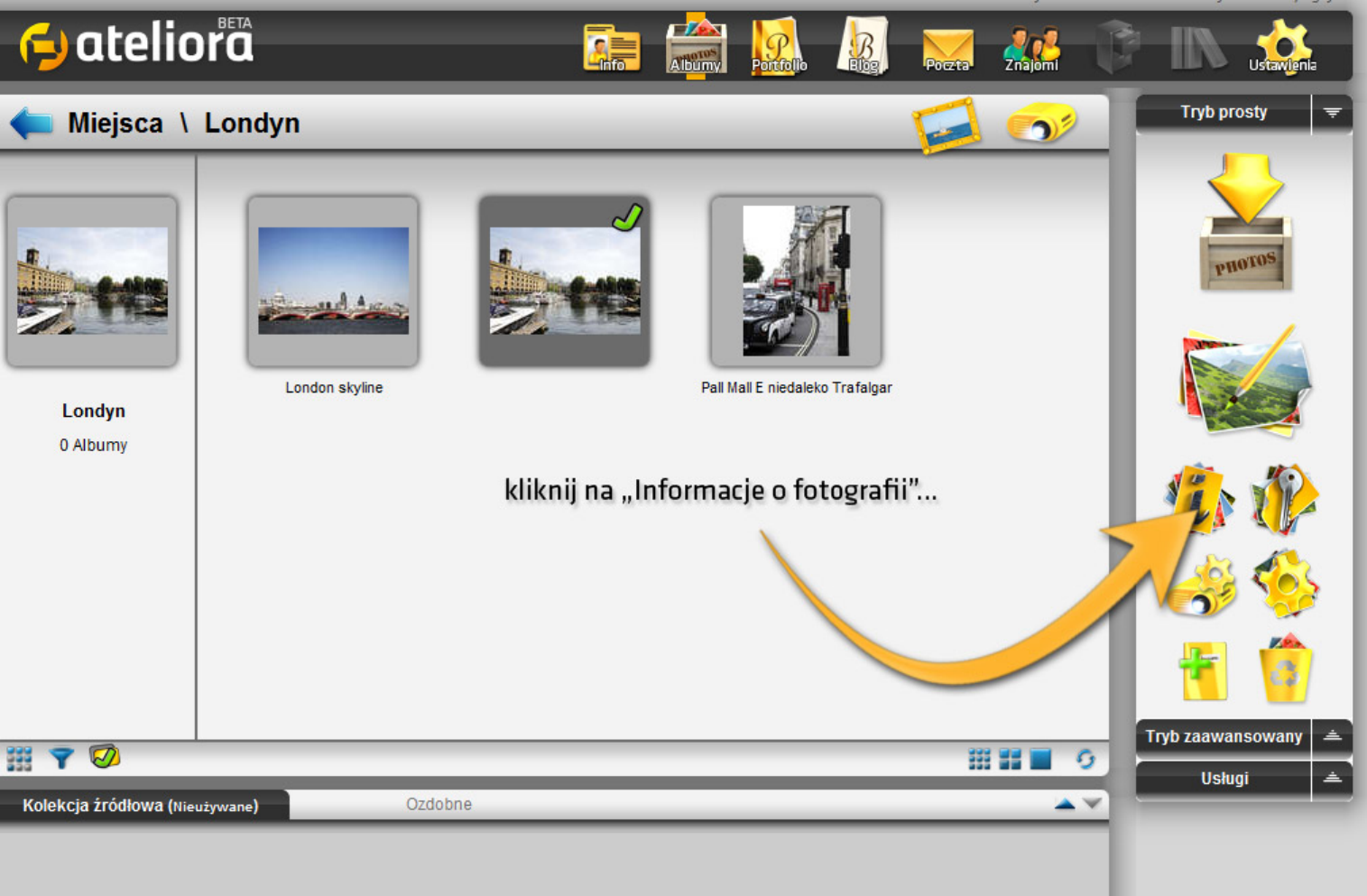Click Tryb prosty header
This screenshot has height=896, width=1367.
[x=1224, y=113]
